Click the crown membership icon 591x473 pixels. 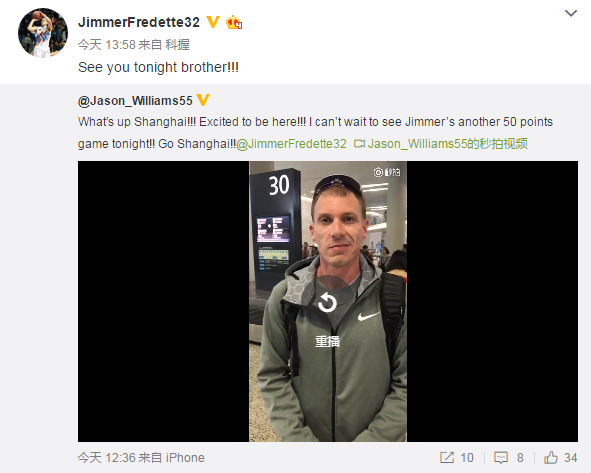[x=234, y=22]
